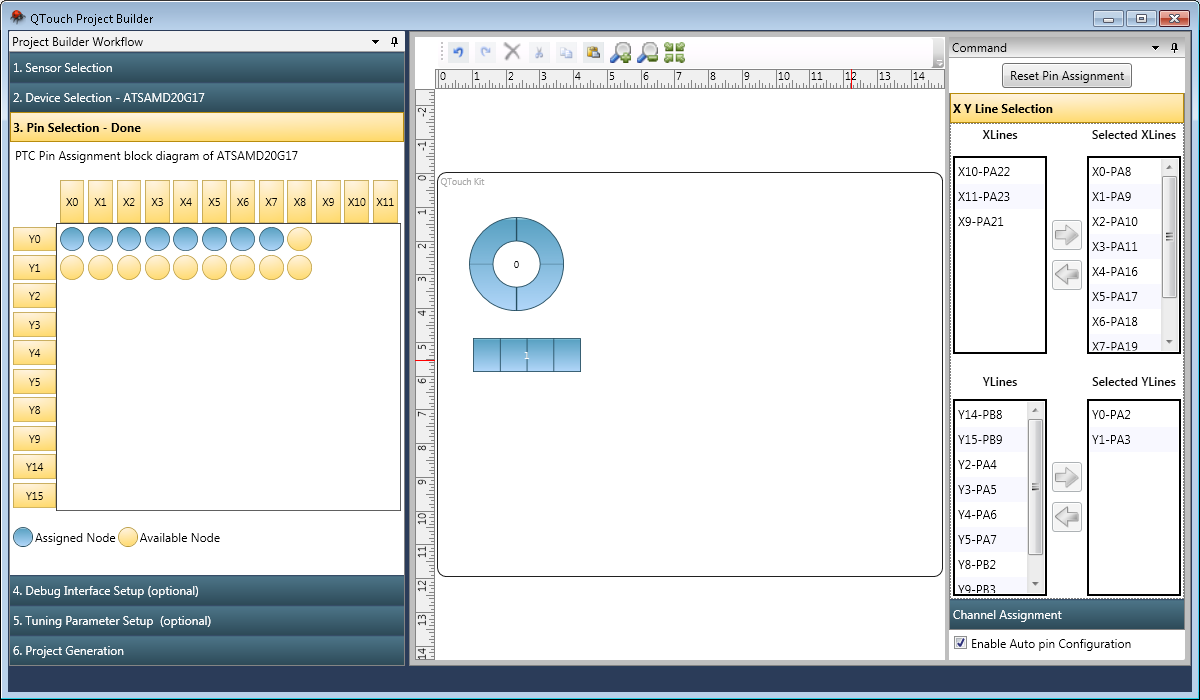
Task: Collapse 3. Pin Selection - Done section
Action: coord(206,128)
